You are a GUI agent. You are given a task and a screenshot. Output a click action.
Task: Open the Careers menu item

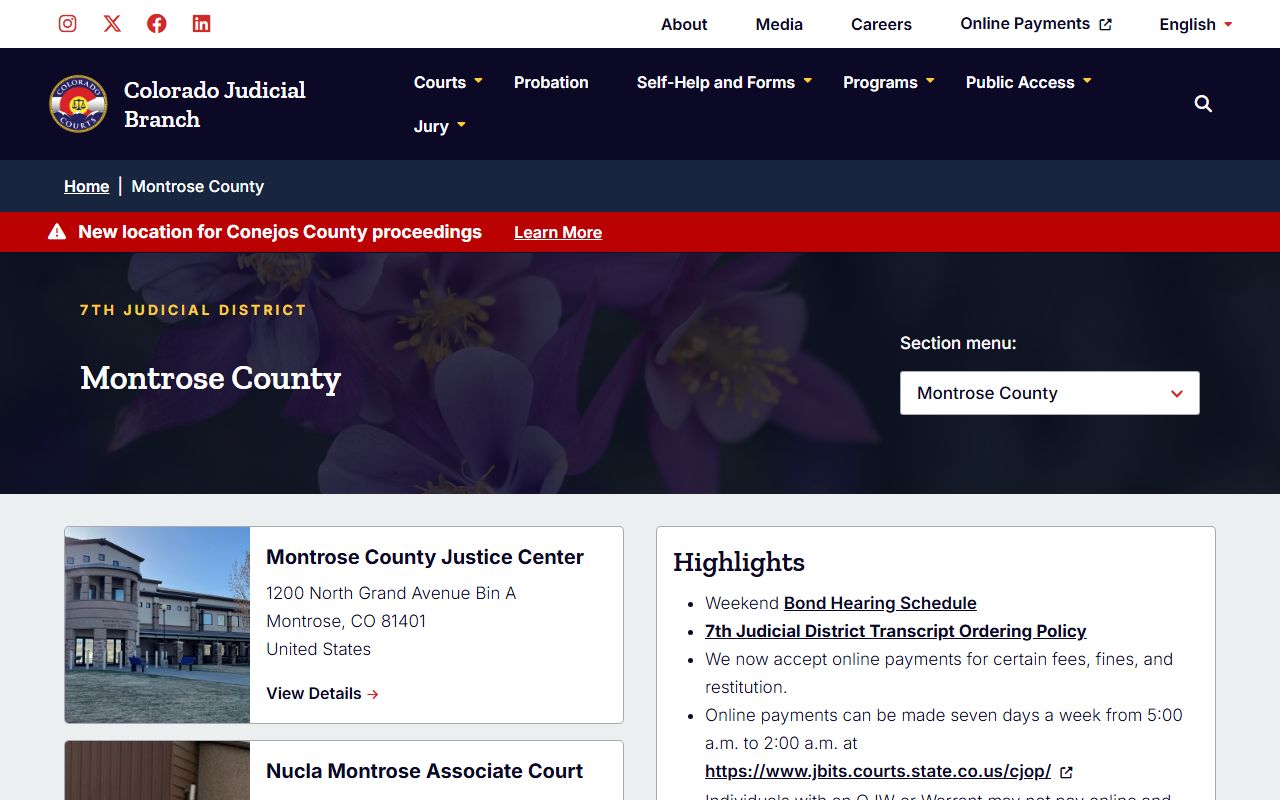881,24
